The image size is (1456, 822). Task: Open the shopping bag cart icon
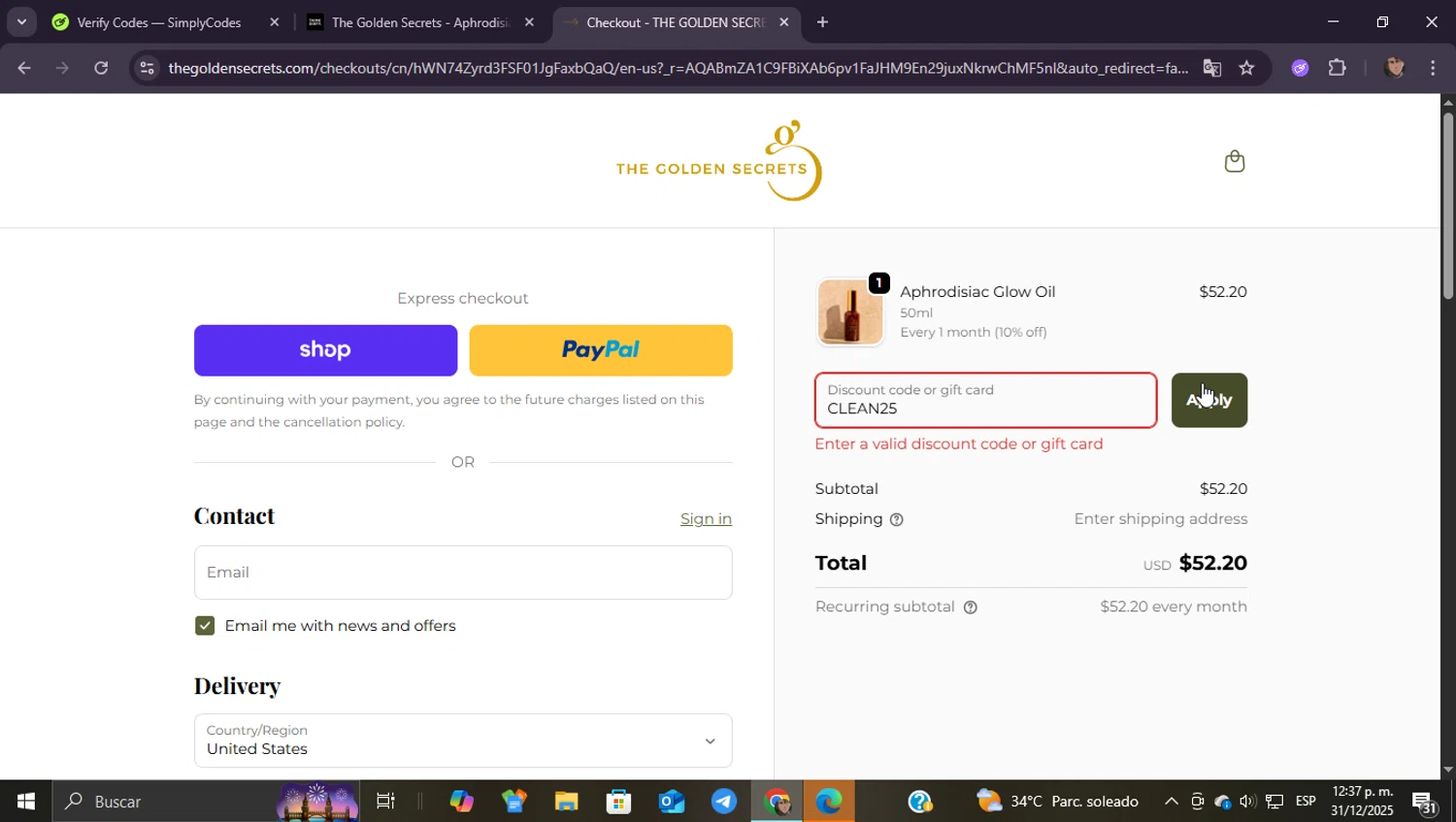[1234, 161]
